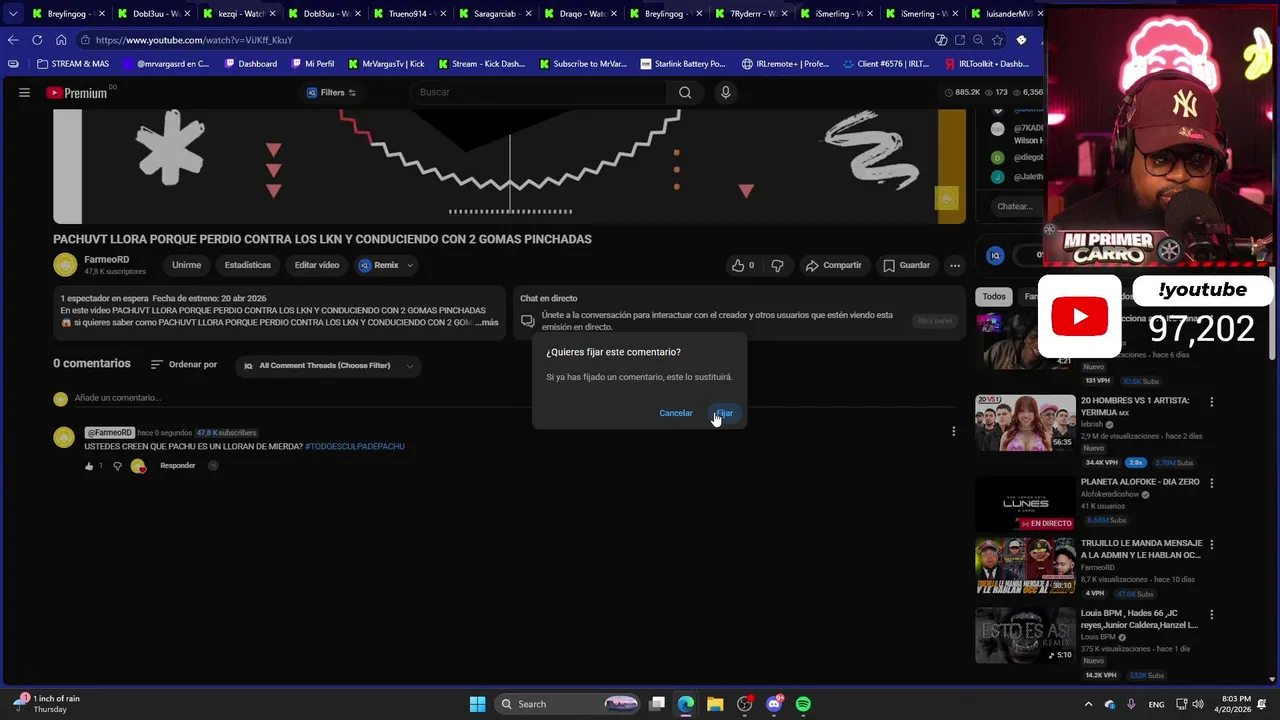Viewport: 1280px width, 720px height.
Task: Dislike the FarmeoRD comment
Action: click(x=117, y=466)
